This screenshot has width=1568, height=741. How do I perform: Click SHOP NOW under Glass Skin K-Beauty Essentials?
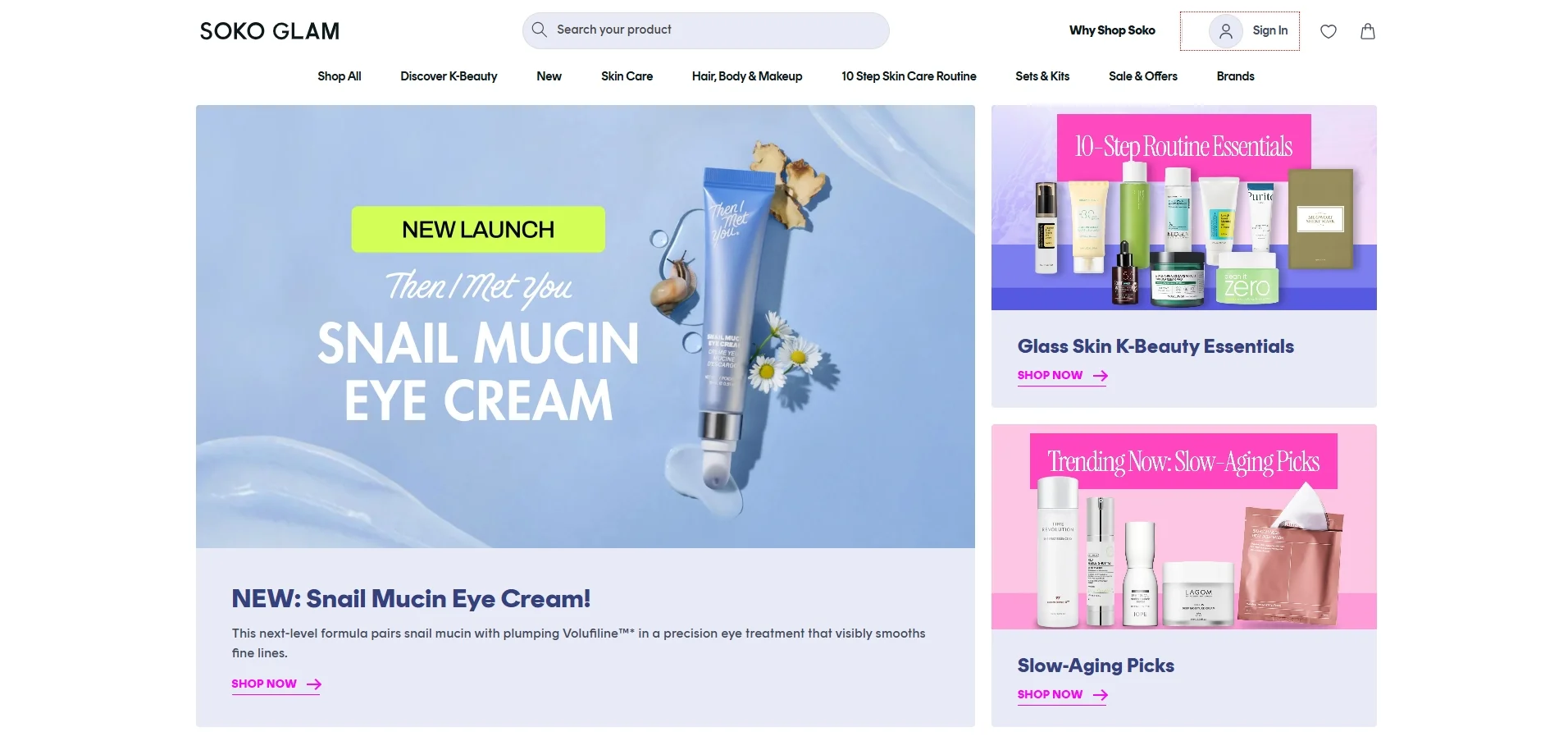click(1051, 376)
